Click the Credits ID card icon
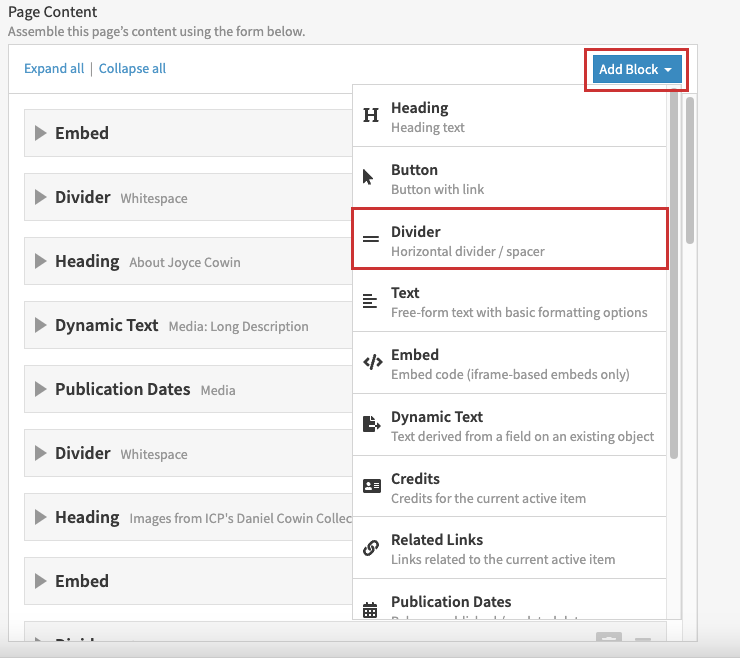740x658 pixels. coord(371,487)
